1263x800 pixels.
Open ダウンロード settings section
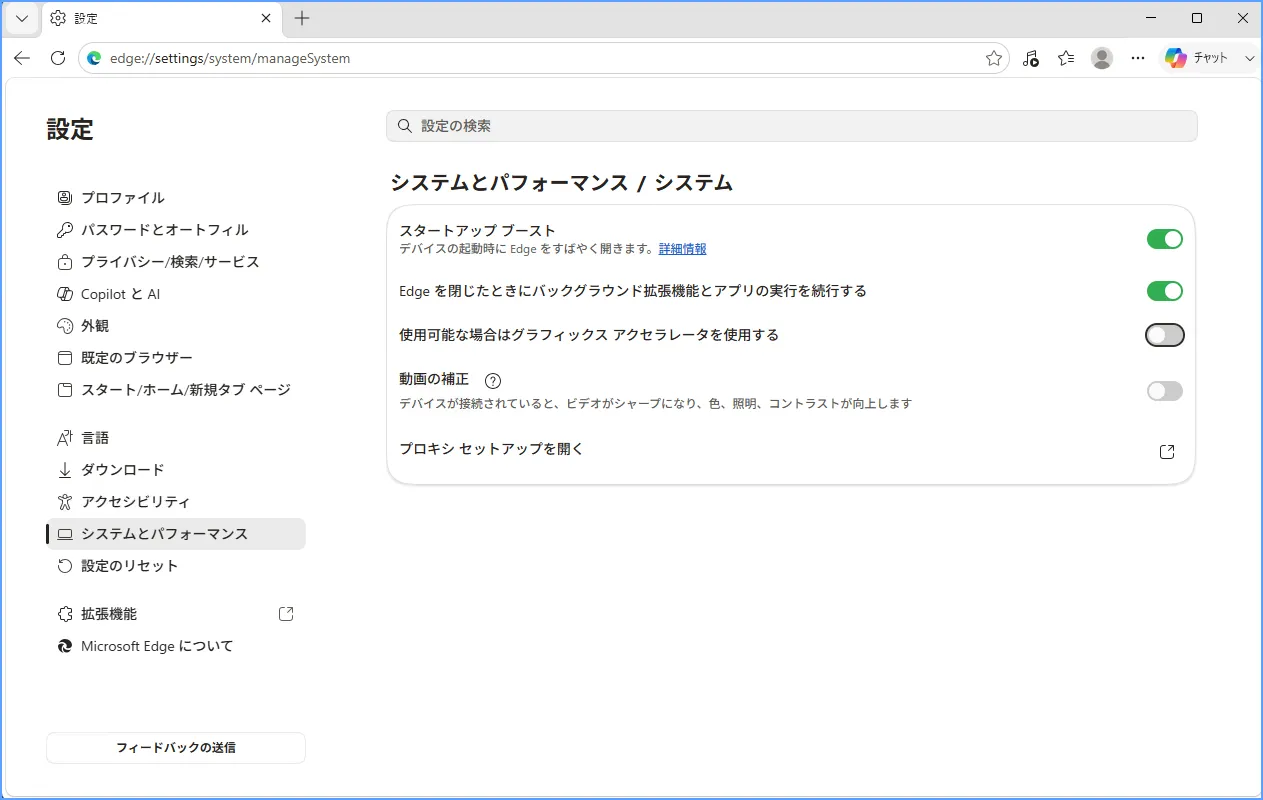click(x=176, y=470)
